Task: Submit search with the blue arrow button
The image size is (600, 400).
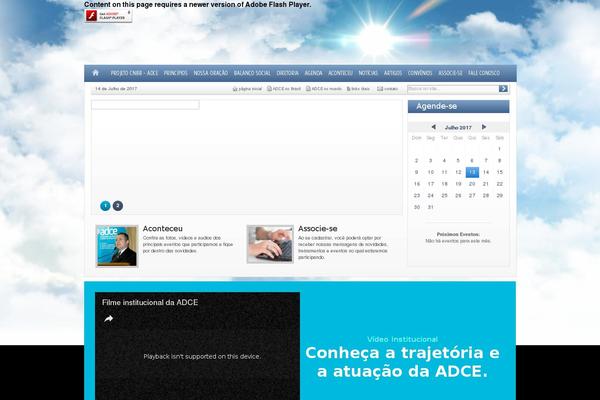Action: point(503,89)
